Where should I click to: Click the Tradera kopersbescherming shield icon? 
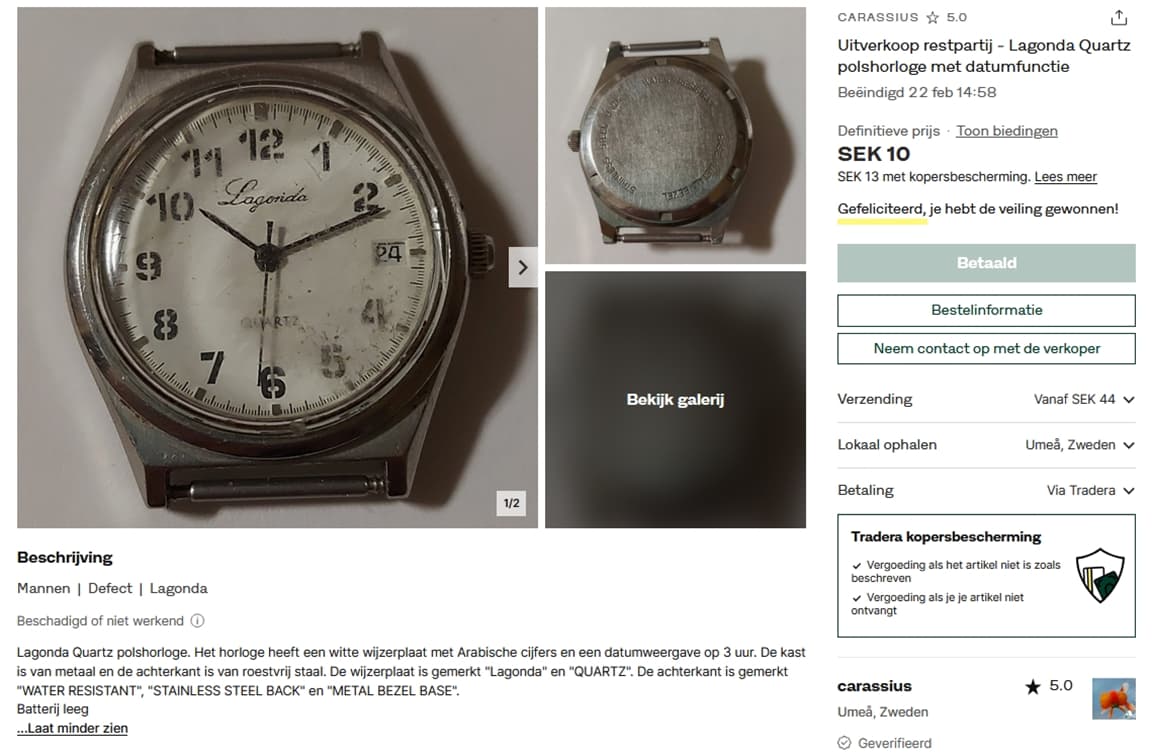[x=1100, y=575]
